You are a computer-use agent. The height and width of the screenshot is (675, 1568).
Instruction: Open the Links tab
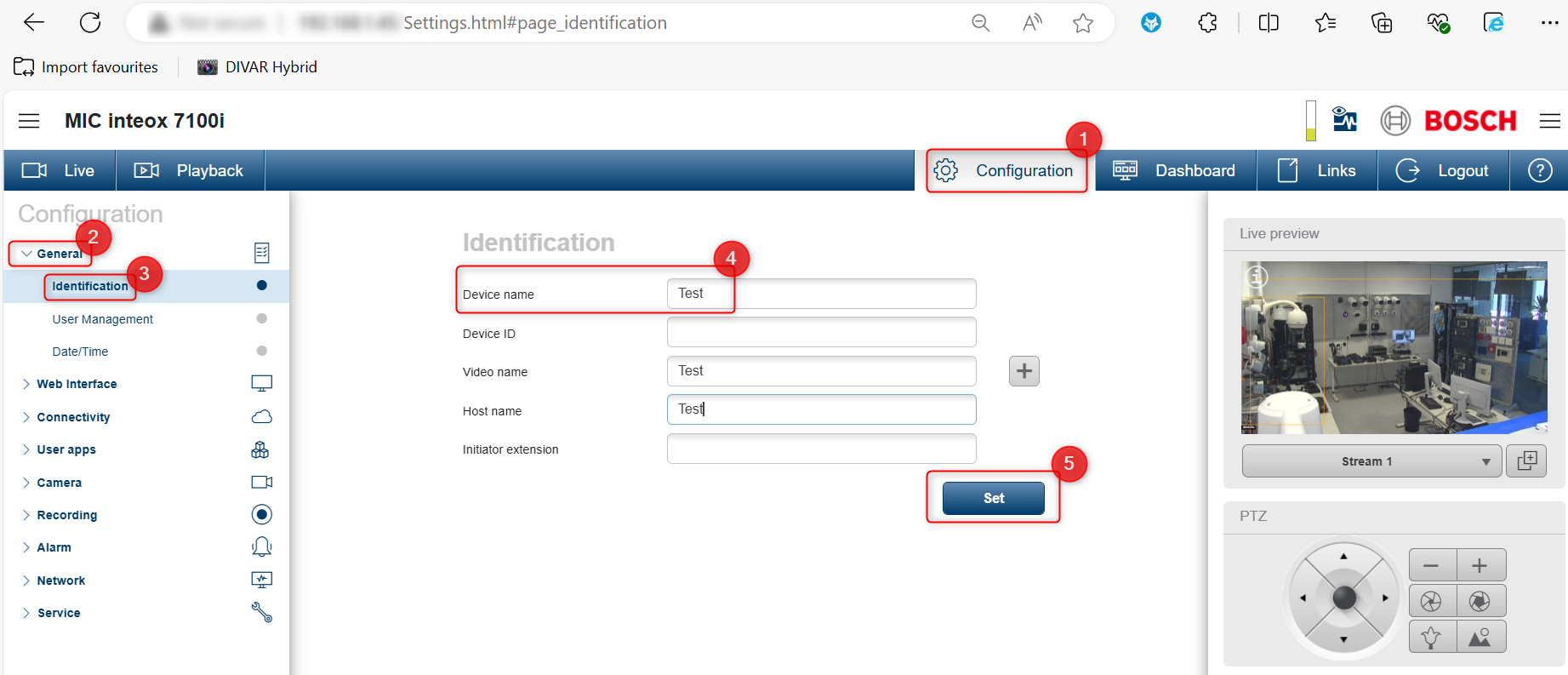click(1317, 170)
